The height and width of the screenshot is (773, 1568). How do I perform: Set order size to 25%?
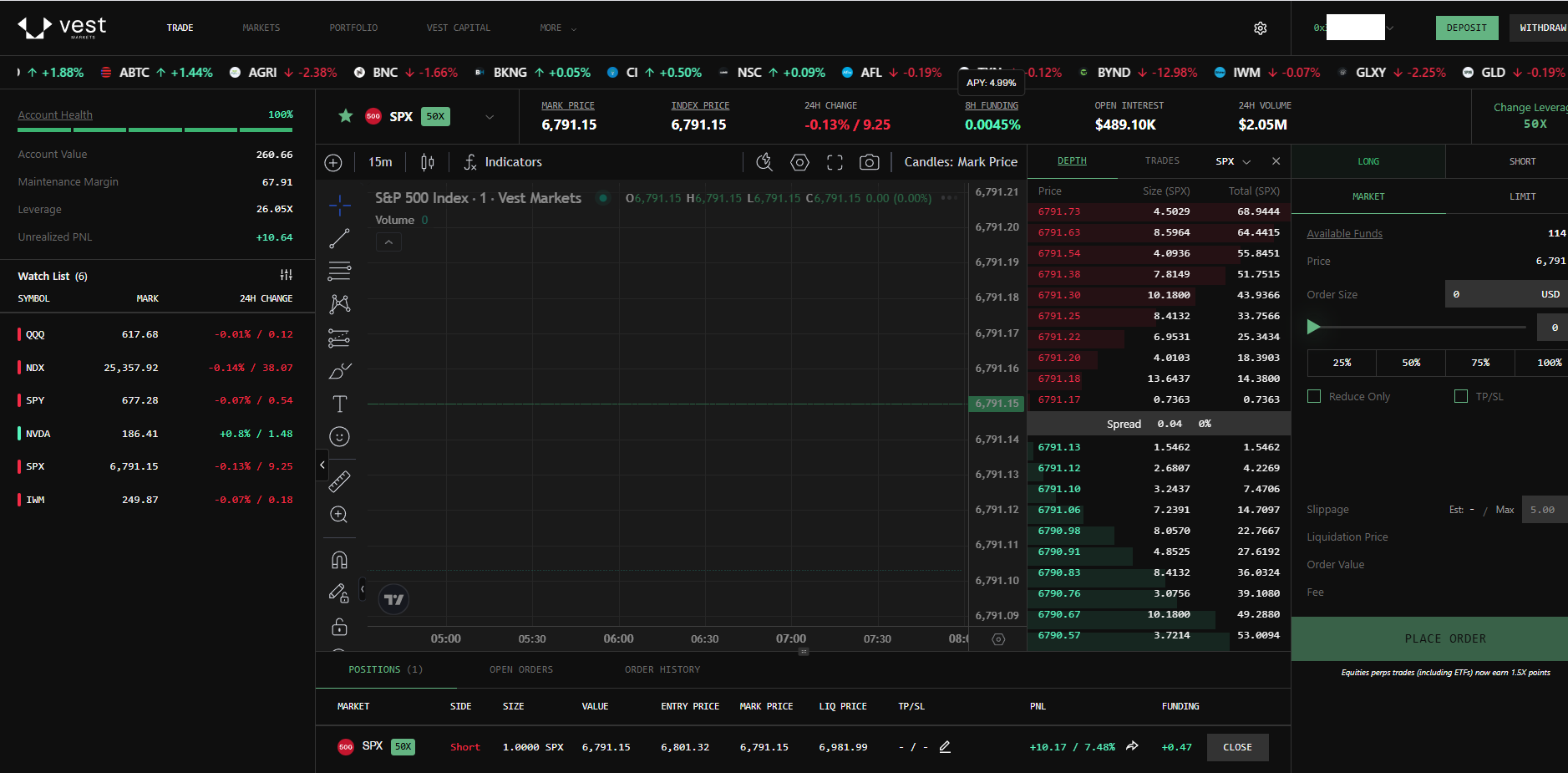pyautogui.click(x=1342, y=363)
